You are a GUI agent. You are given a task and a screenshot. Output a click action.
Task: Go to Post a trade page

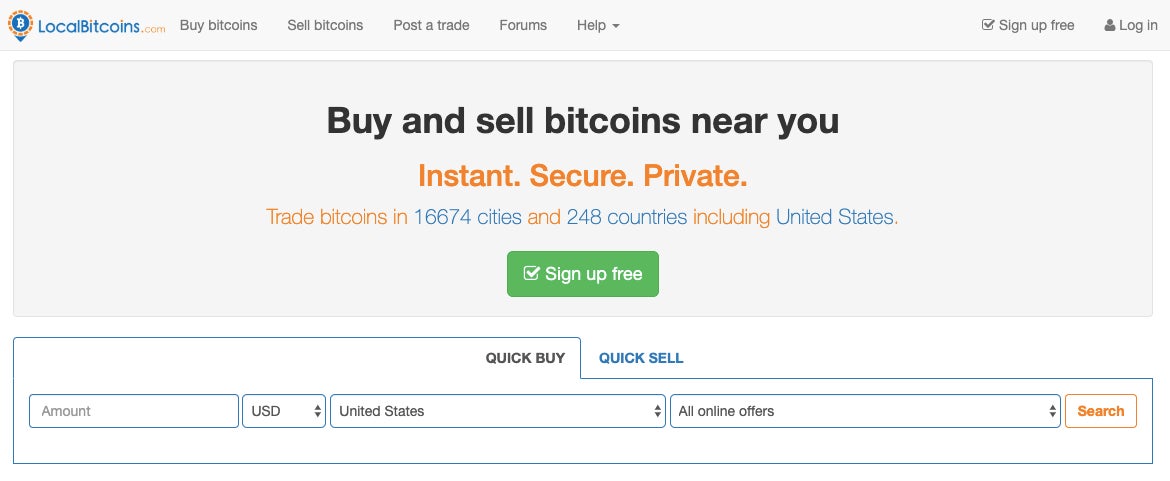pos(431,25)
